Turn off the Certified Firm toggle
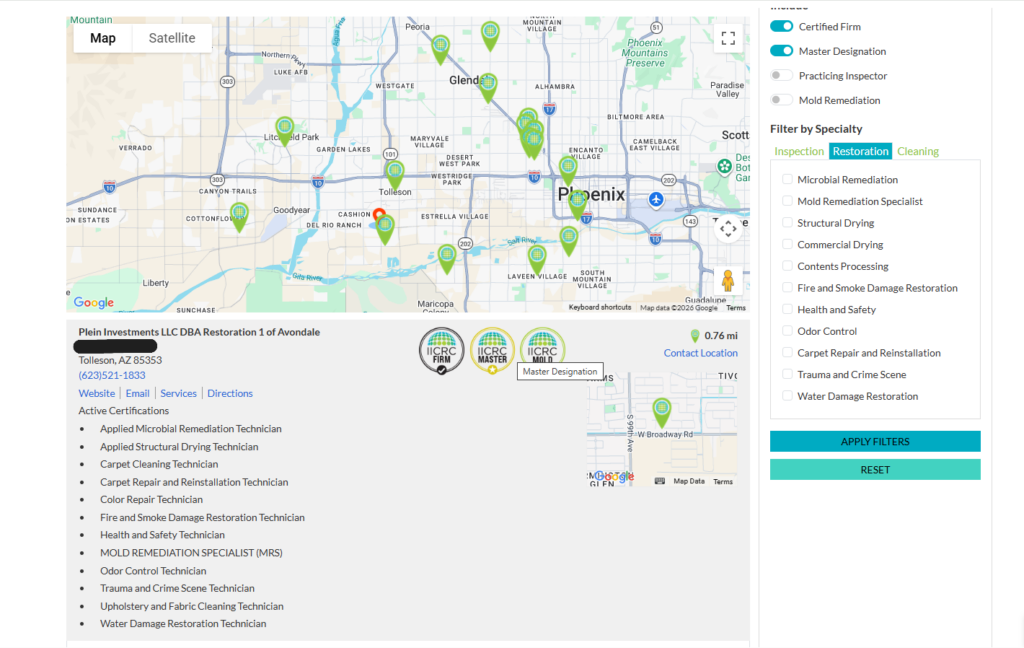The width and height of the screenshot is (1024, 648). [x=781, y=26]
